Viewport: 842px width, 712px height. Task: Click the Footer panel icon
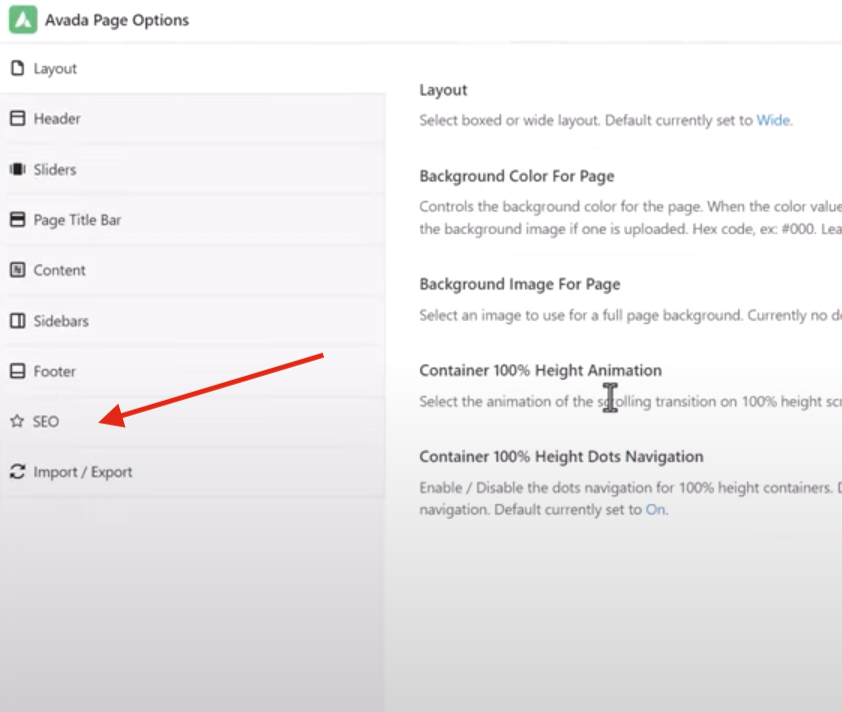click(18, 371)
